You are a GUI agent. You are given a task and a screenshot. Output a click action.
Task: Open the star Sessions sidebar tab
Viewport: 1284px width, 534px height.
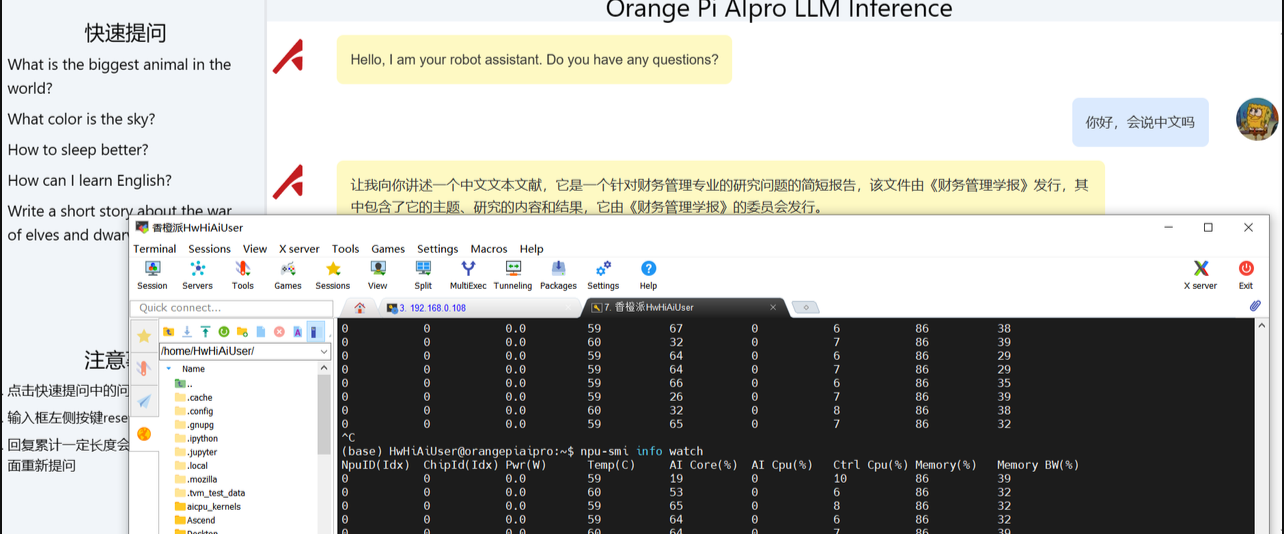point(144,335)
